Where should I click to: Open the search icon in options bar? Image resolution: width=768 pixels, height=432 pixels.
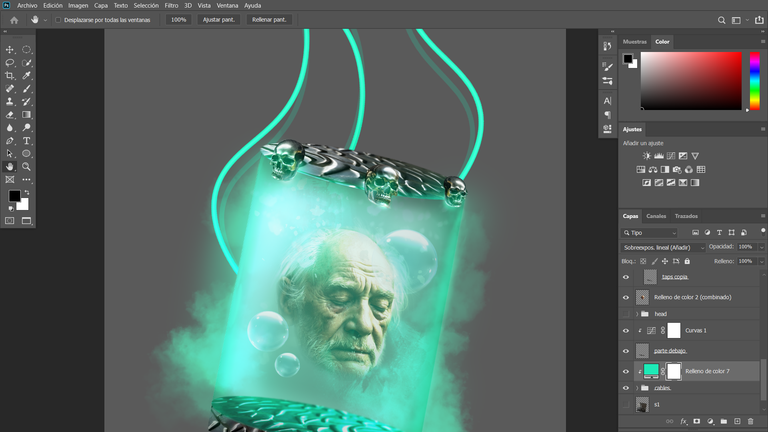pos(721,20)
